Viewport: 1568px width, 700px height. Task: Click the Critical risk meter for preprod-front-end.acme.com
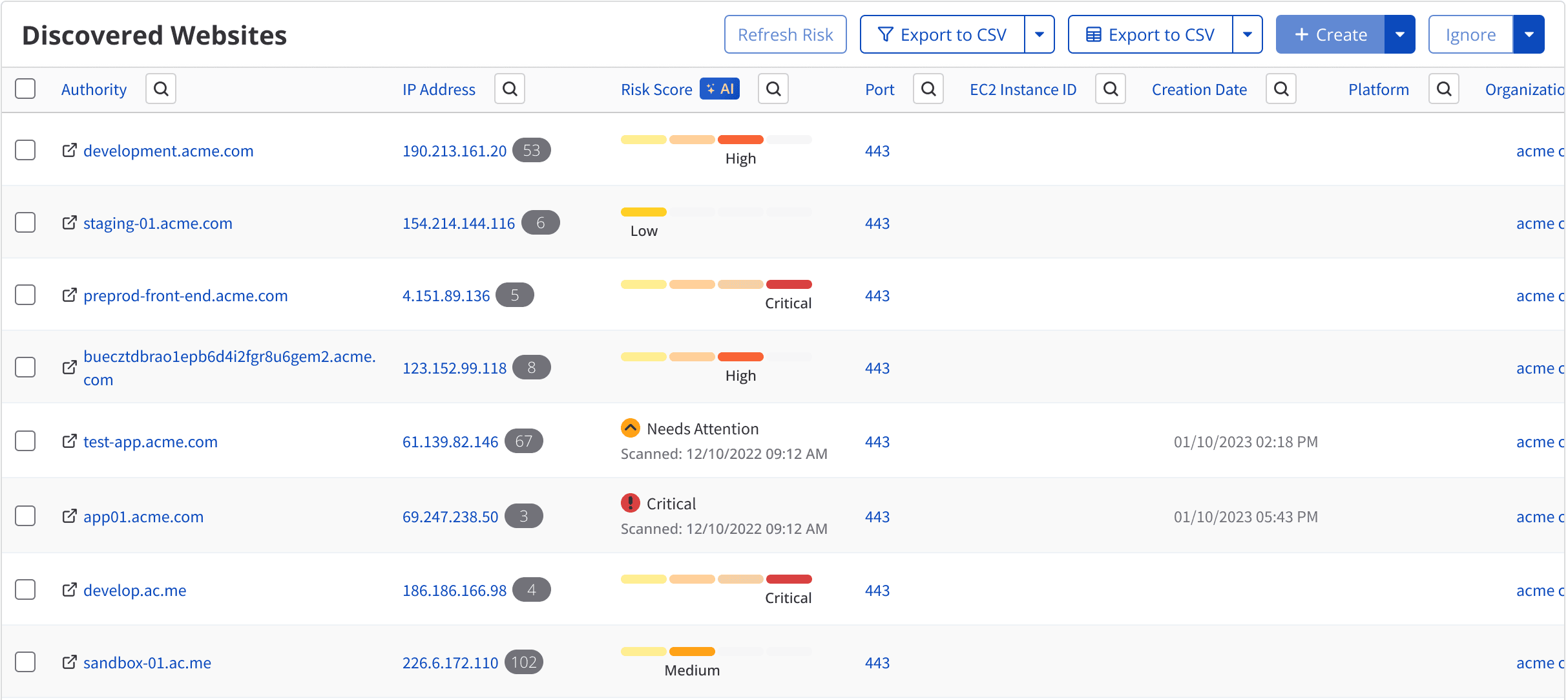[x=716, y=284]
